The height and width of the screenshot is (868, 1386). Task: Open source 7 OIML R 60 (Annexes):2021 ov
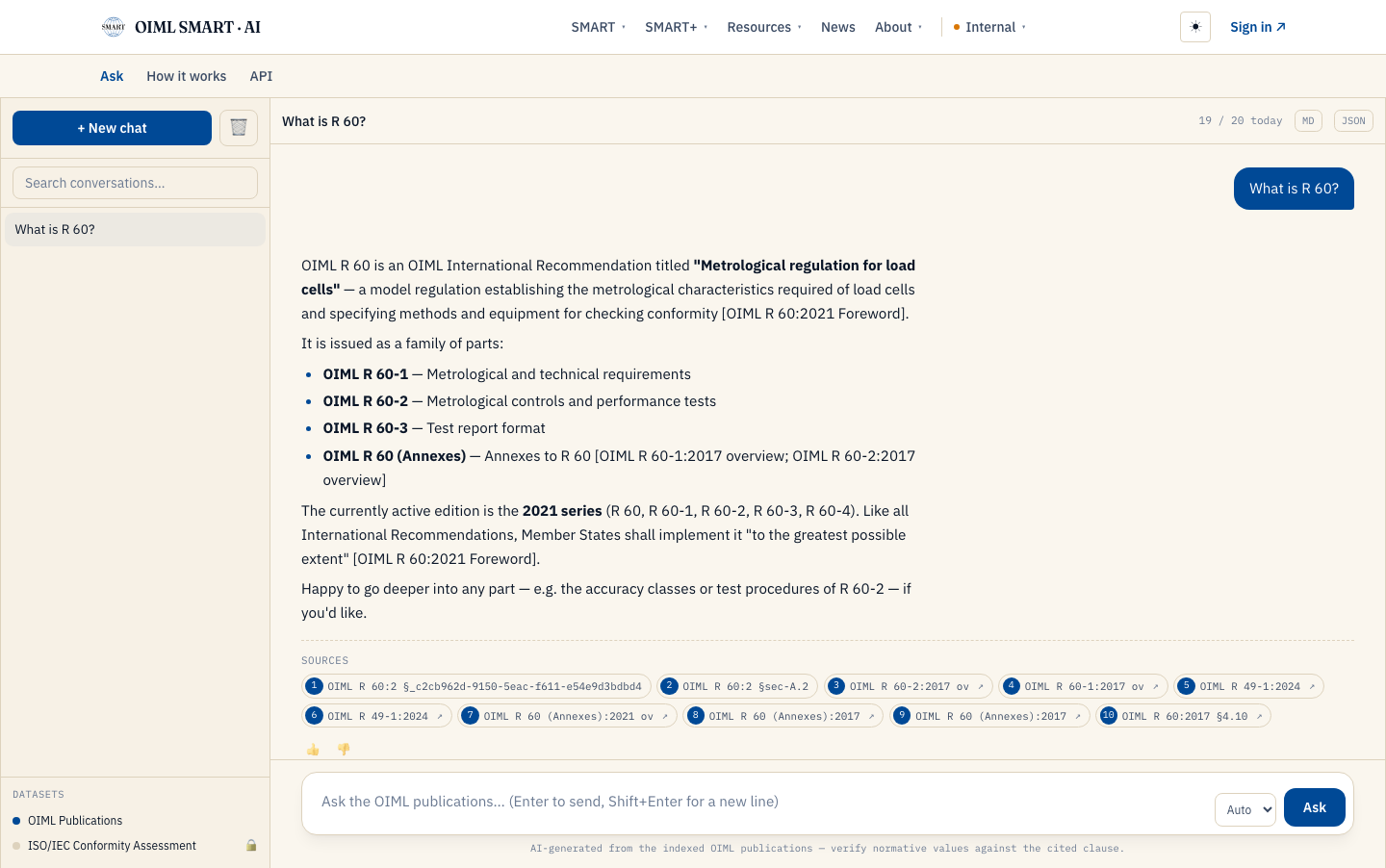click(x=567, y=716)
